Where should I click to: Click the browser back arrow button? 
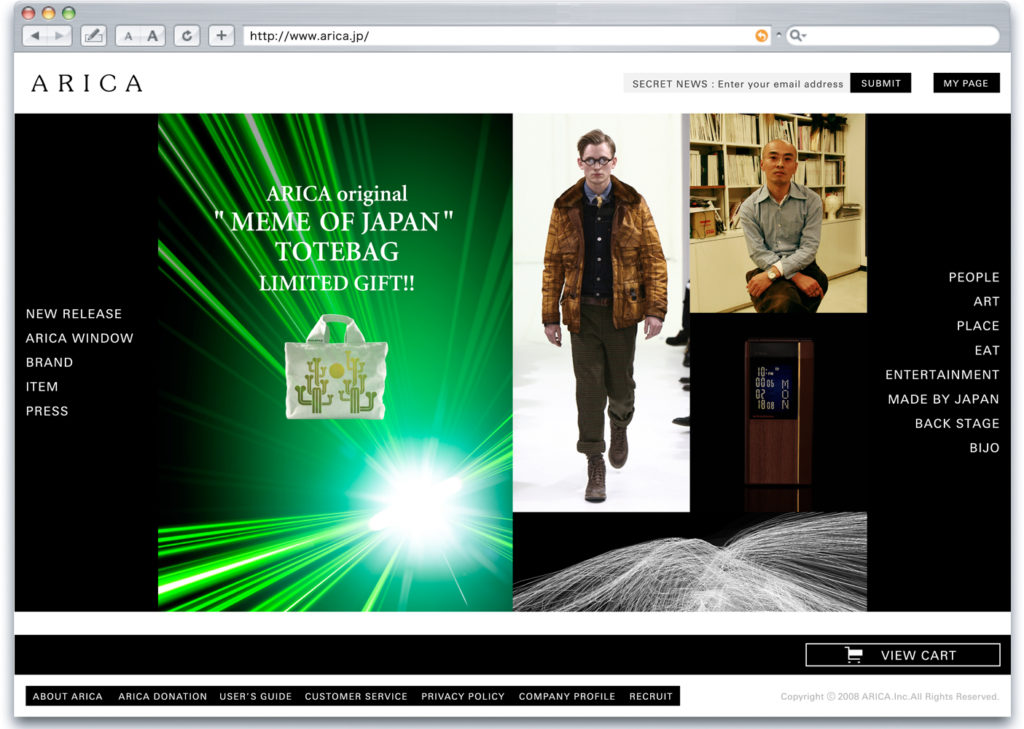click(x=35, y=36)
